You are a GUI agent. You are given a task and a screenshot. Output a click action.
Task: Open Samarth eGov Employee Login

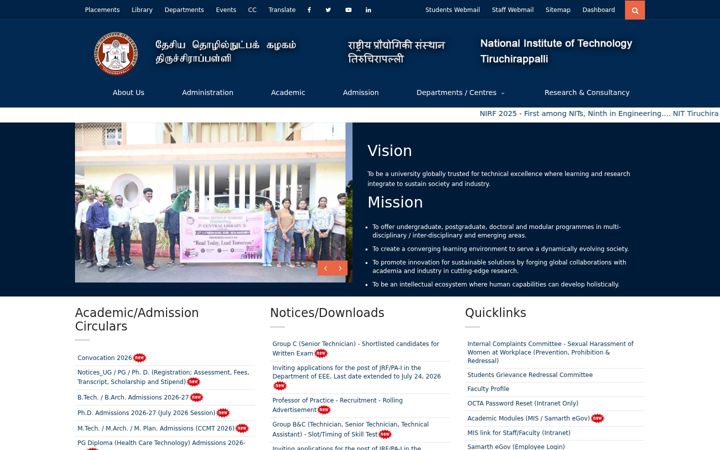point(516,446)
